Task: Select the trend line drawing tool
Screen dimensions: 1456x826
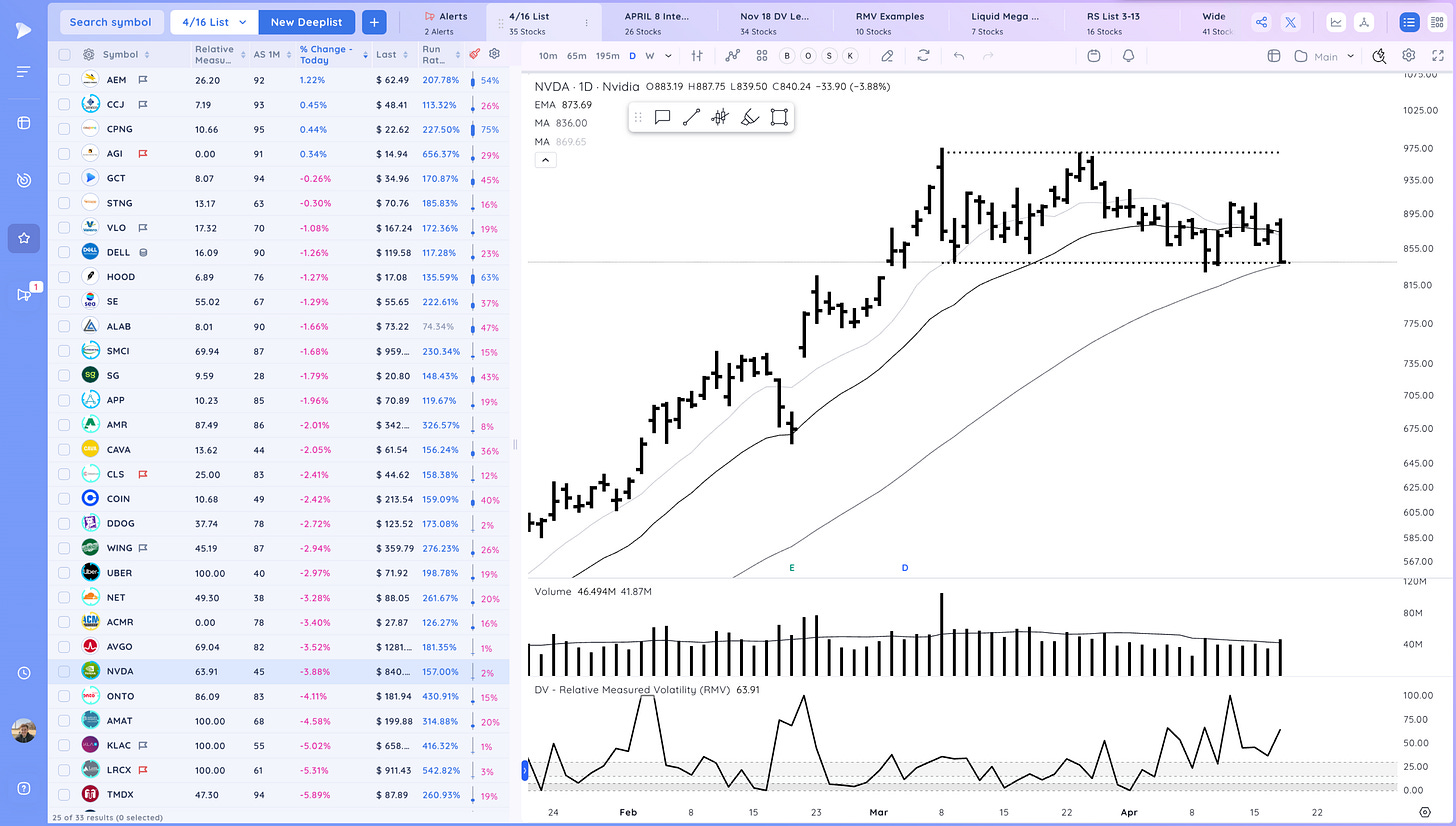Action: [x=691, y=117]
